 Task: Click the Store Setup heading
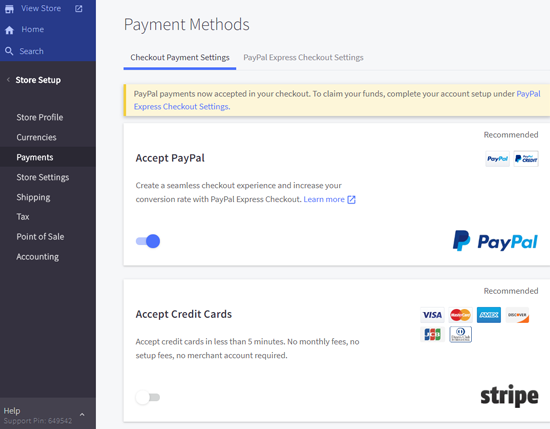38,80
